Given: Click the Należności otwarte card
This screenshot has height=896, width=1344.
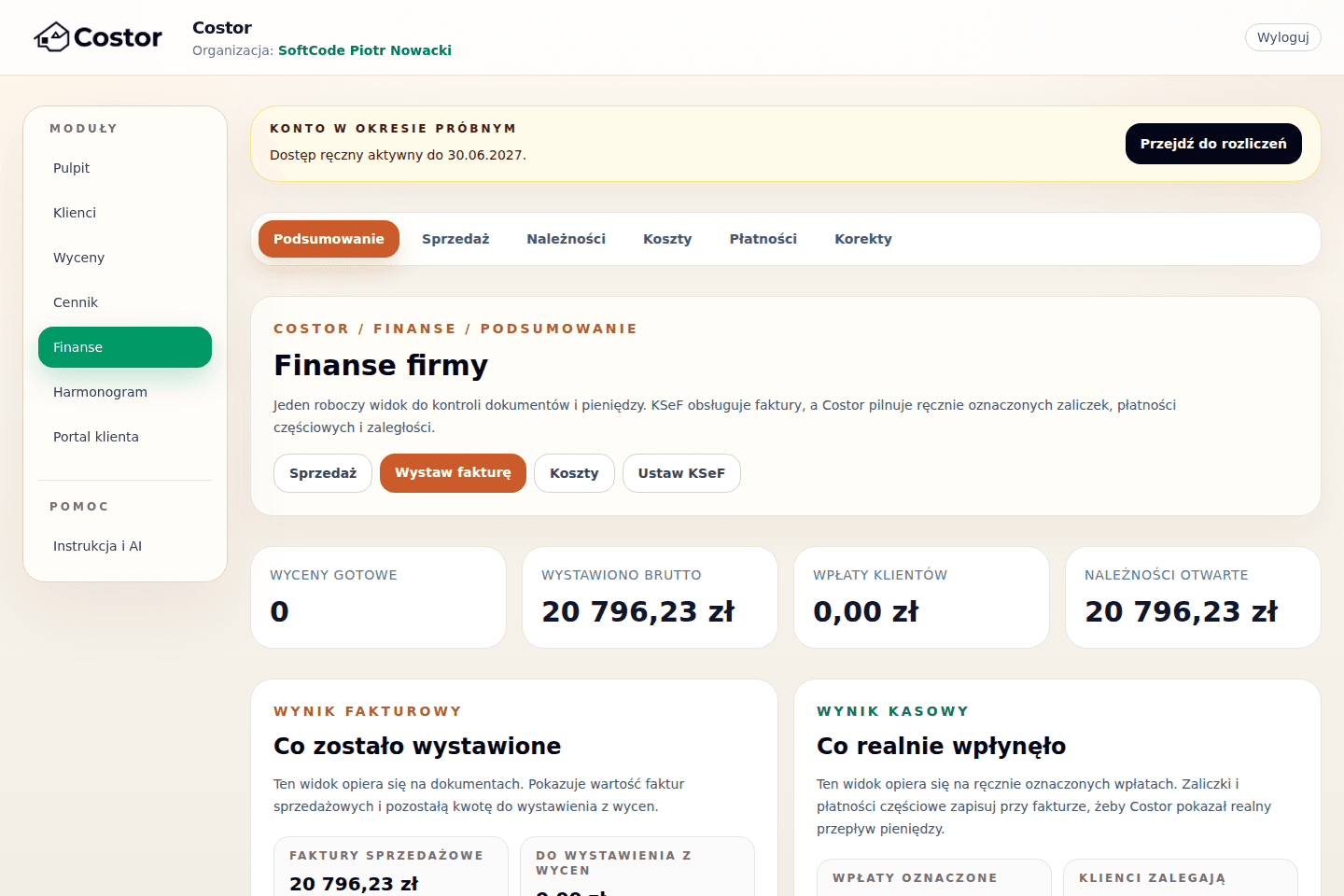Looking at the screenshot, I should pos(1193,597).
